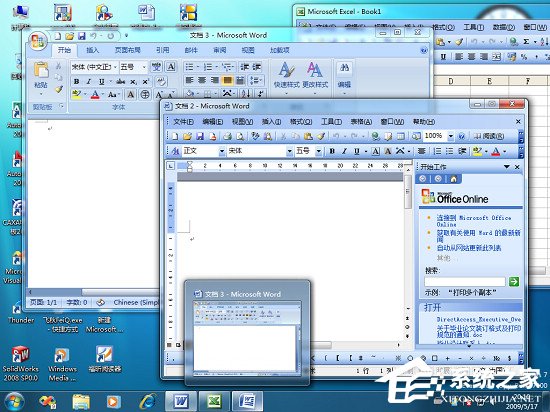550x412 pixels.
Task: Open the 文件(F) menu in the 文档 2 window
Action: (x=183, y=122)
